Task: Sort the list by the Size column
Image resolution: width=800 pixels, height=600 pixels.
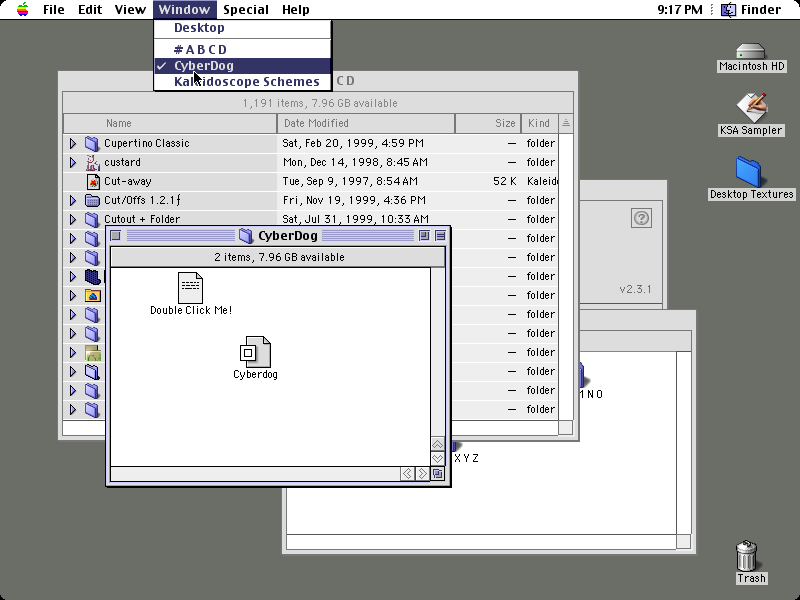Action: (488, 123)
